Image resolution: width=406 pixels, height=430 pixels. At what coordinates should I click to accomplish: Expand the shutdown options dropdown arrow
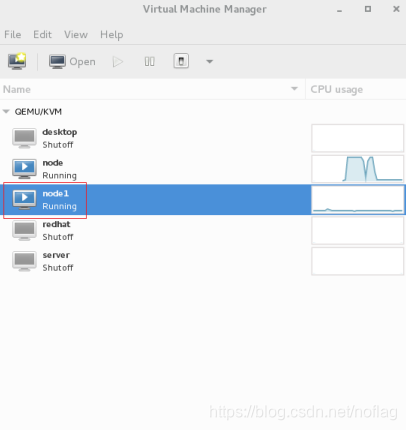[x=209, y=62]
